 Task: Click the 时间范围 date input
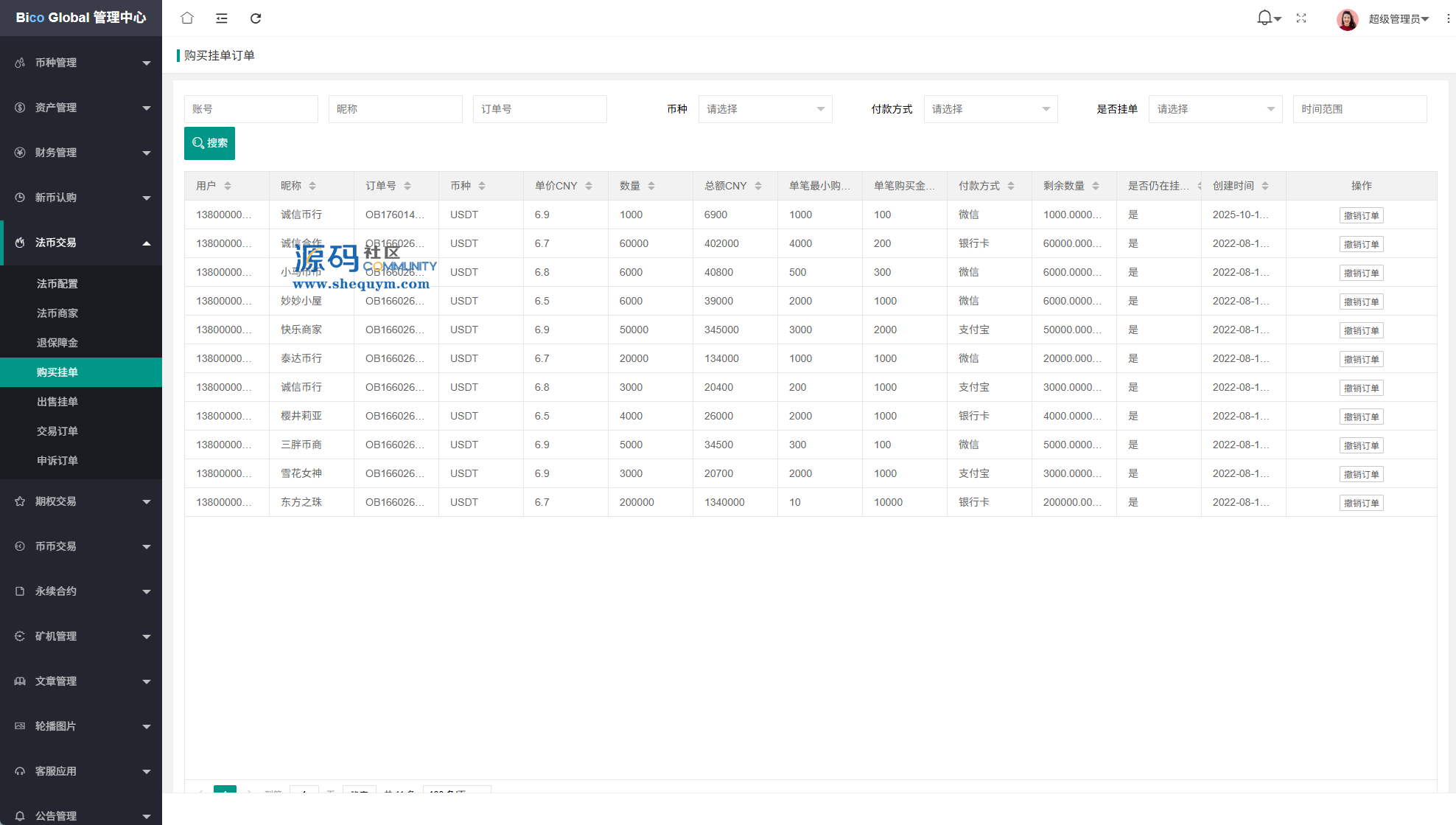tap(1359, 109)
